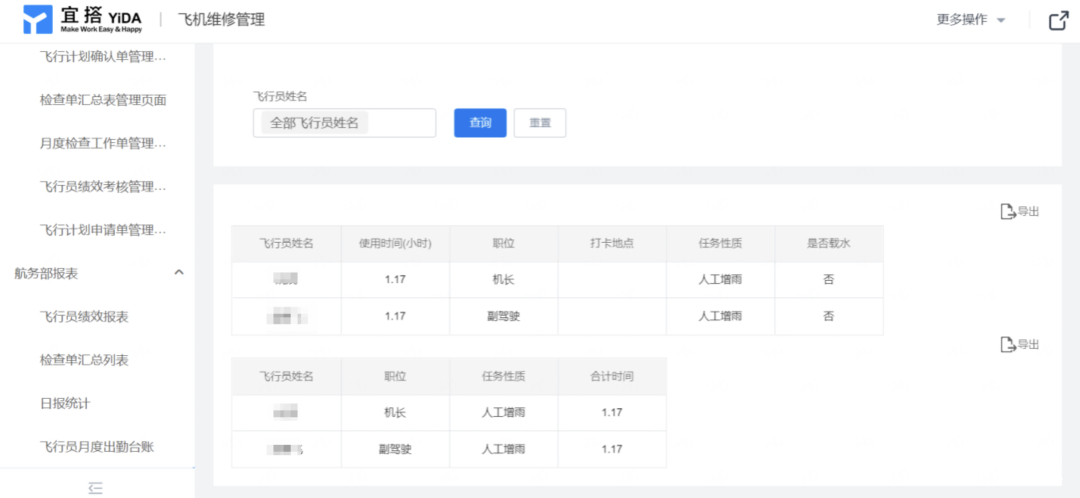
Task: Click the 查询 button
Action: click(x=480, y=123)
